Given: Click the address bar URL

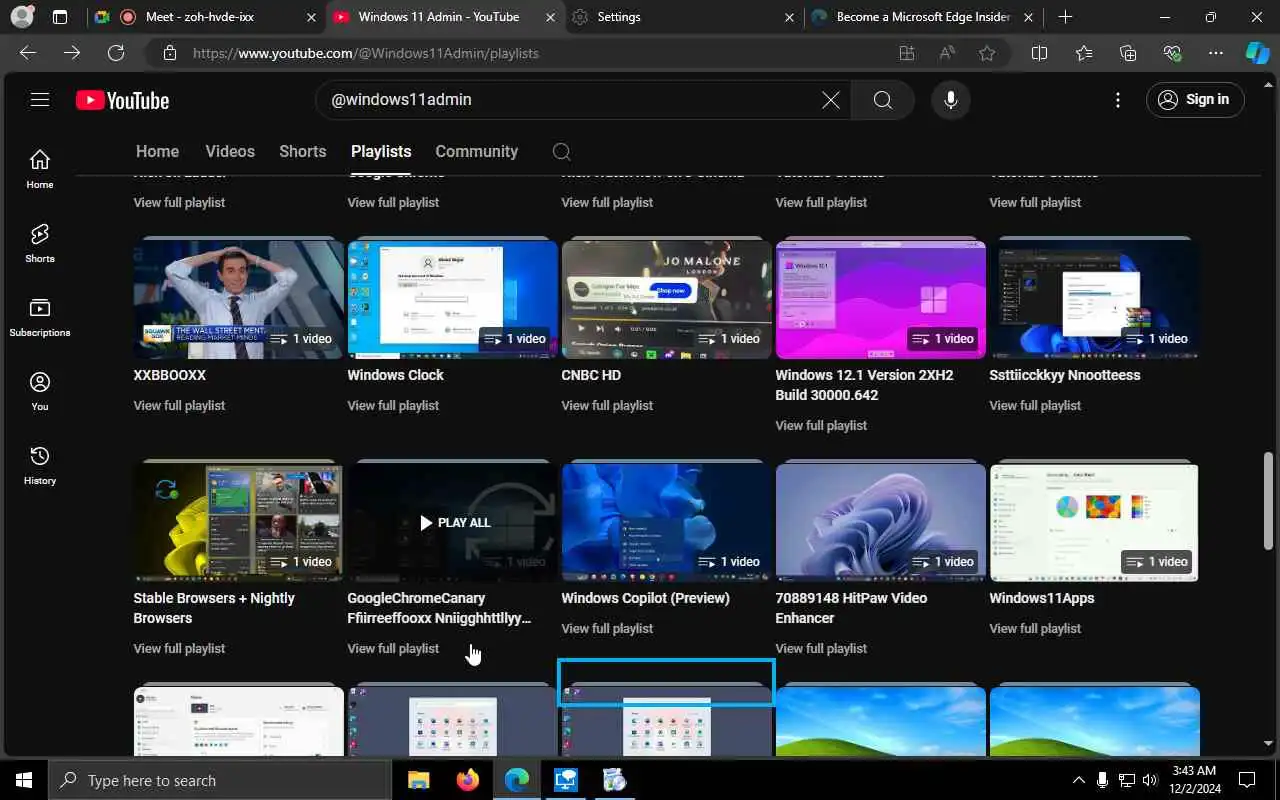Looking at the screenshot, I should pyautogui.click(x=366, y=53).
